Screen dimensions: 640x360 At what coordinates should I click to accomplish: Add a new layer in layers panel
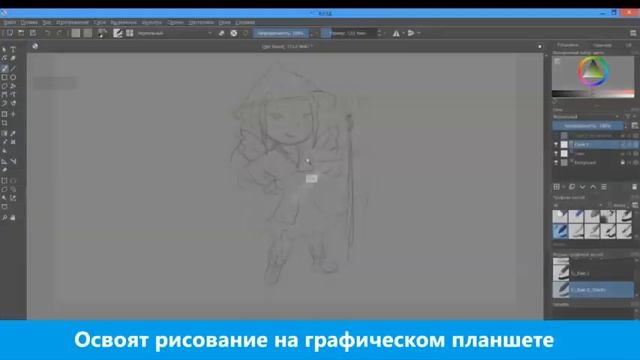pos(557,187)
